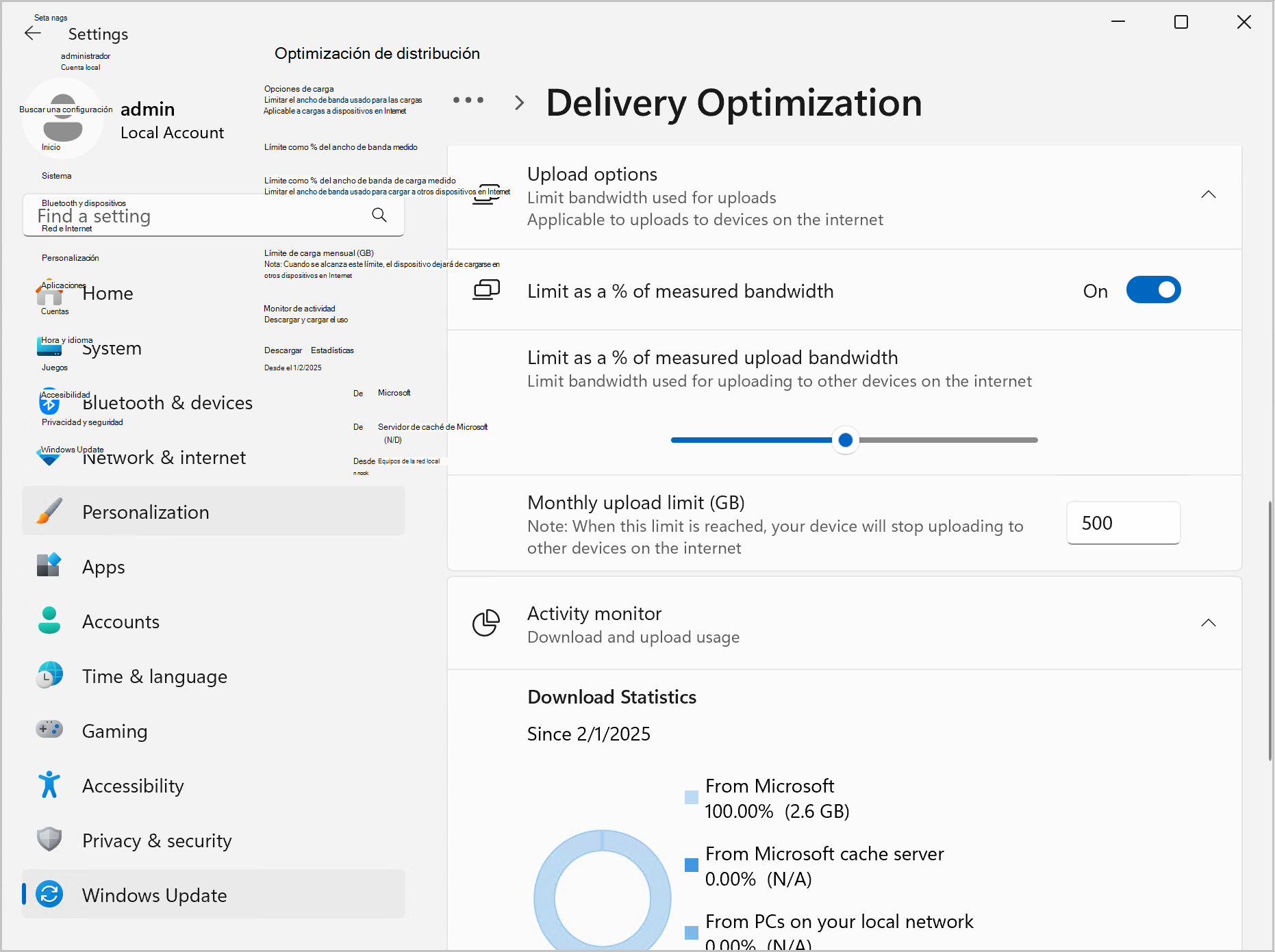Click the Privacy & security shield icon
The height and width of the screenshot is (952, 1275).
[49, 840]
